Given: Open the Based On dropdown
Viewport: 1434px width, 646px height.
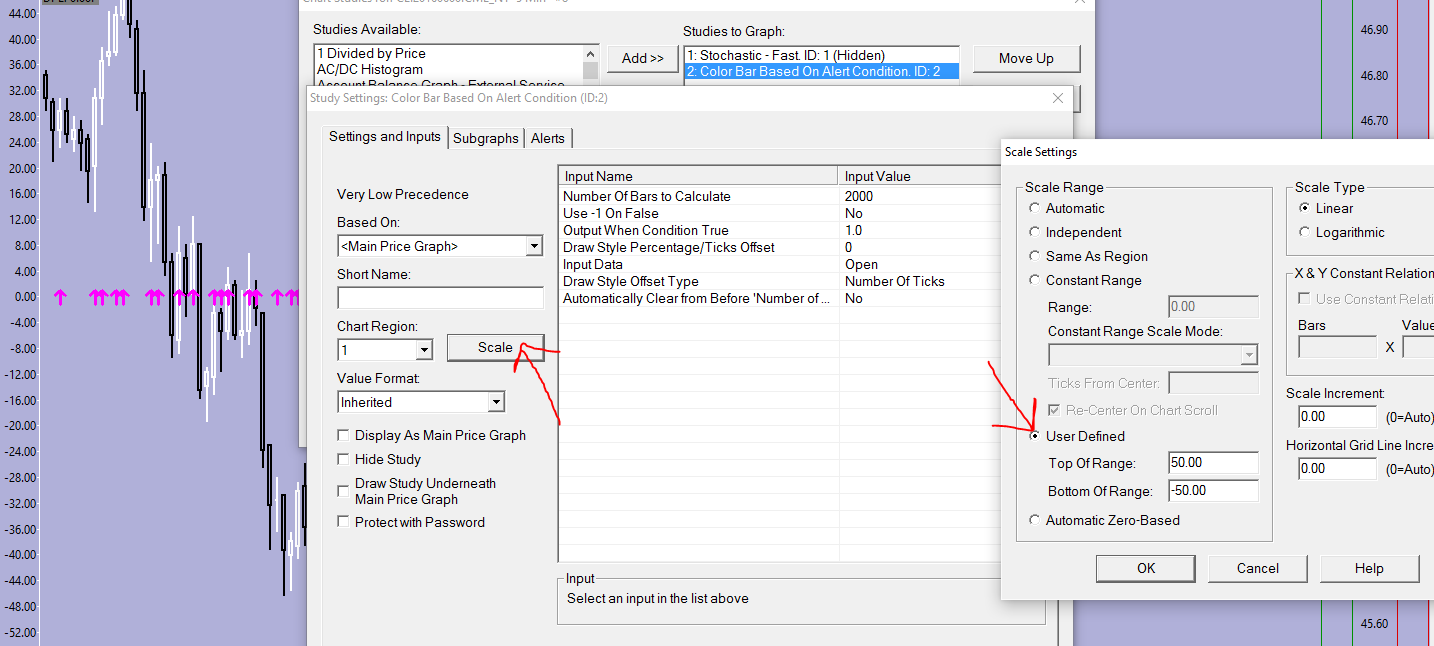Looking at the screenshot, I should click(x=534, y=246).
